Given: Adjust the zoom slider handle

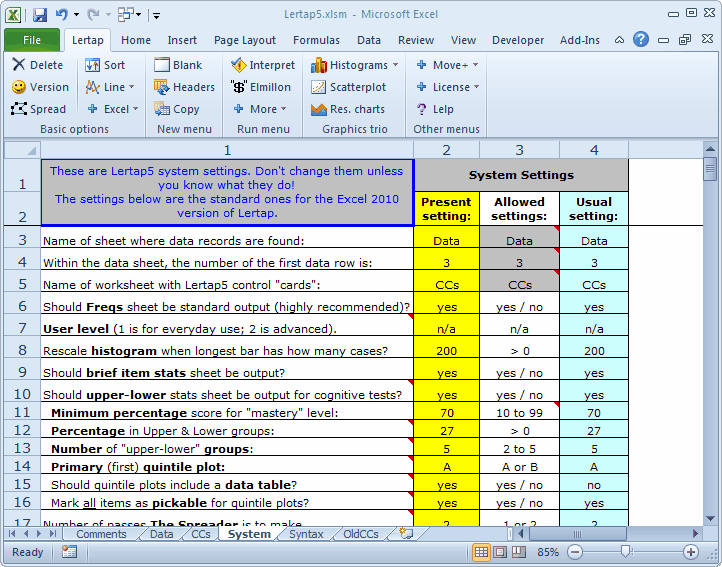Looking at the screenshot, I should point(625,551).
